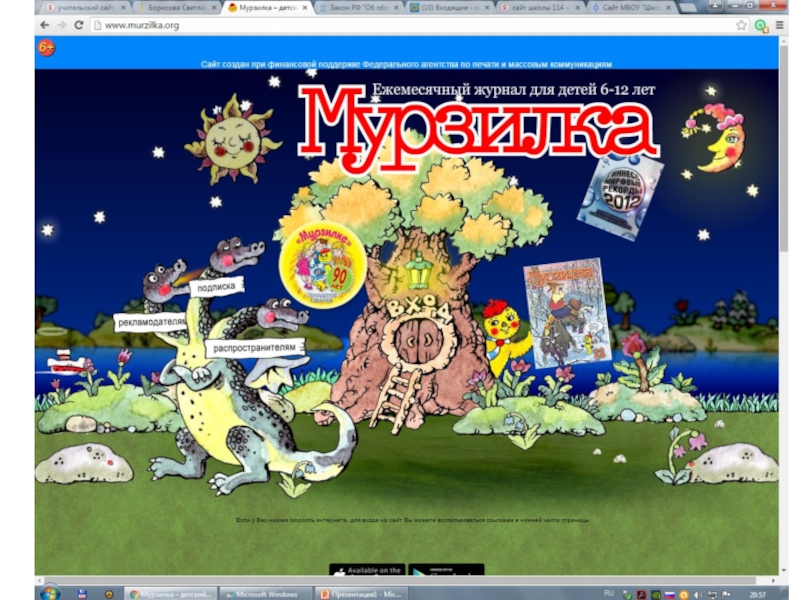This screenshot has height=600, width=800.
Task: Click the low internet speed notice text
Action: tap(412, 520)
